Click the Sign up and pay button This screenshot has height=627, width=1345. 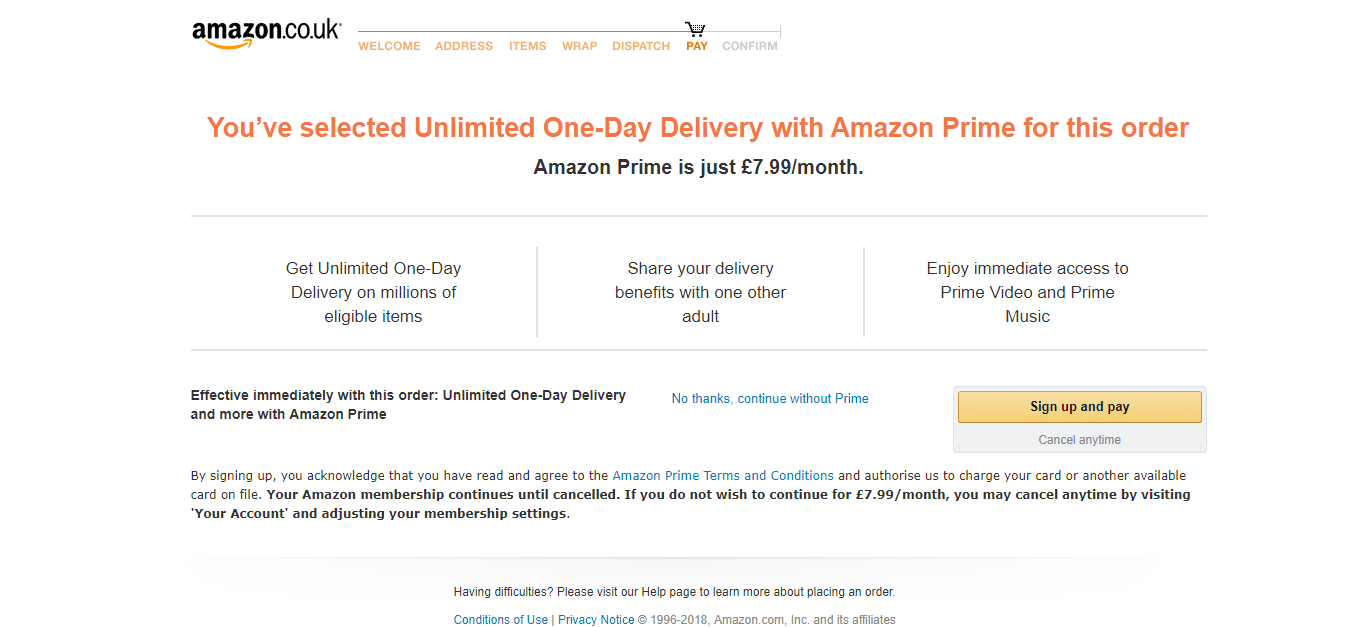(1079, 407)
